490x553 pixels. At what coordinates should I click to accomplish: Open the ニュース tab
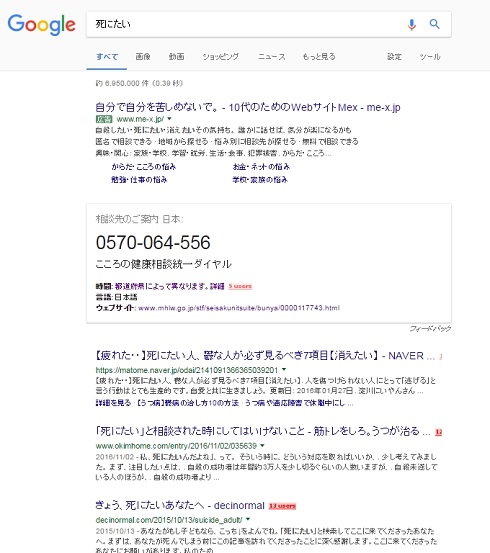(271, 56)
